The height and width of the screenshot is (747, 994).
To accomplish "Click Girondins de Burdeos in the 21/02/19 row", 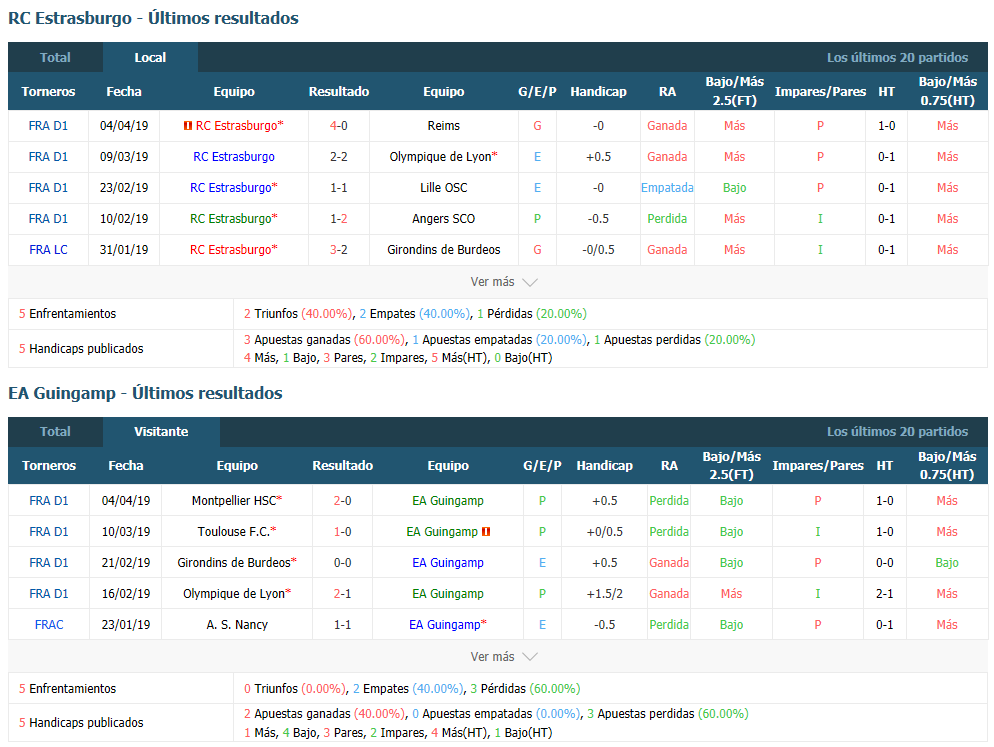I will click(x=234, y=563).
